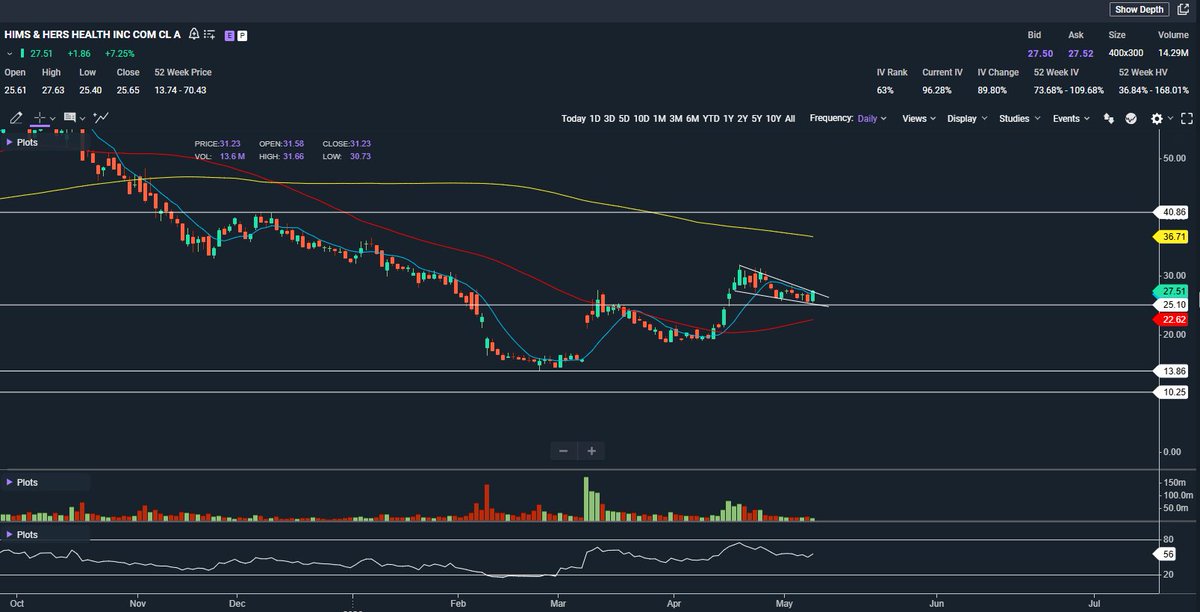Open chart settings gear
This screenshot has width=1200, height=612.
[1156, 118]
